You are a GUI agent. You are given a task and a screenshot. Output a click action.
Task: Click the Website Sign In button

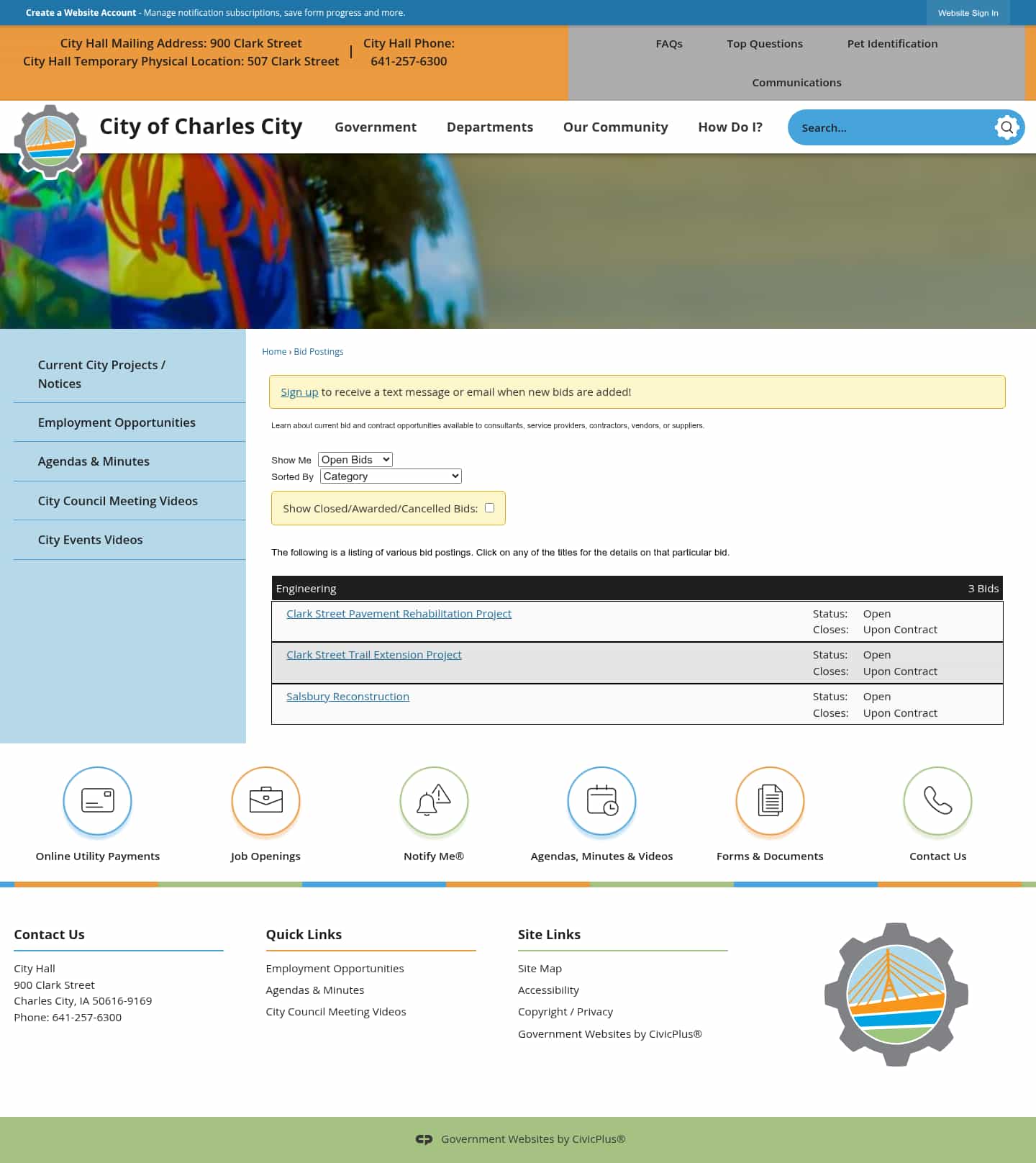[968, 13]
